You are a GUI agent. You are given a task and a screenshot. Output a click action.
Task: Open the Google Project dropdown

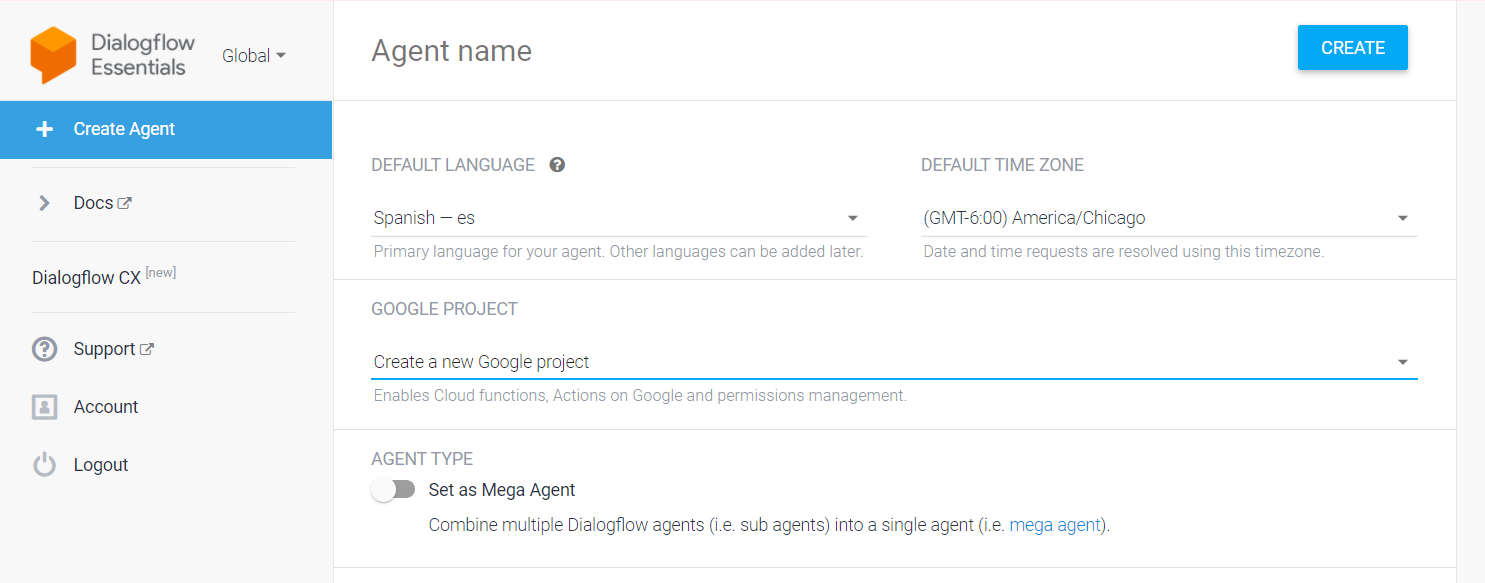[x=1402, y=362]
